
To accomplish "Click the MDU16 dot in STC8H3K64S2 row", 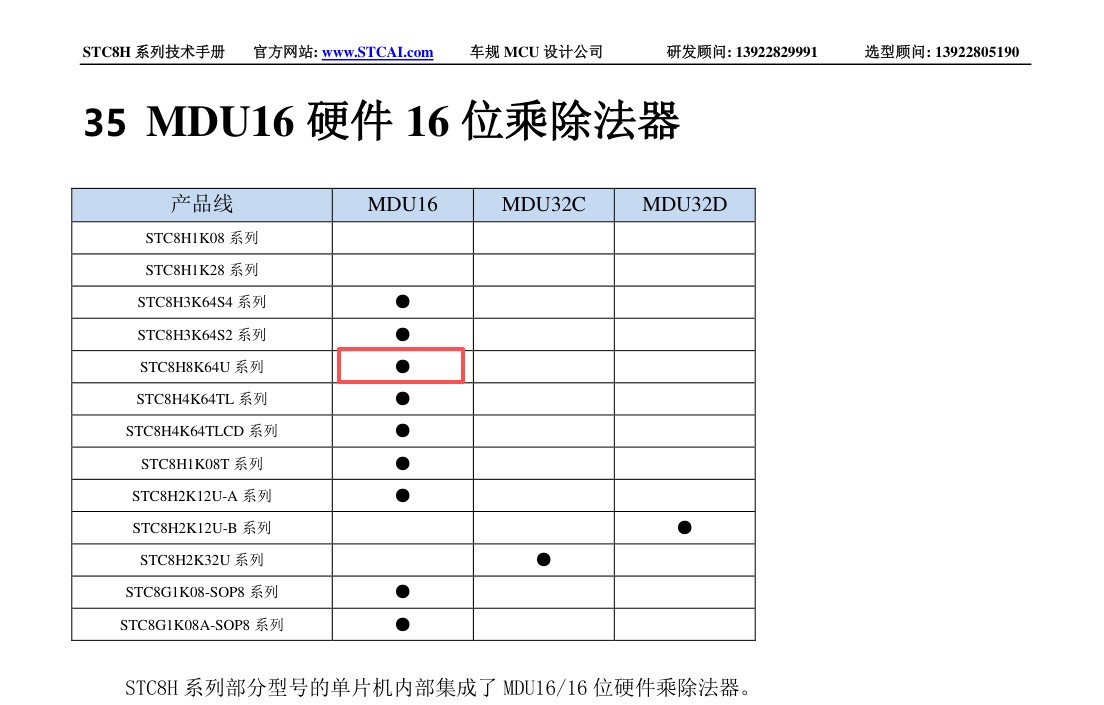I will 403,334.
